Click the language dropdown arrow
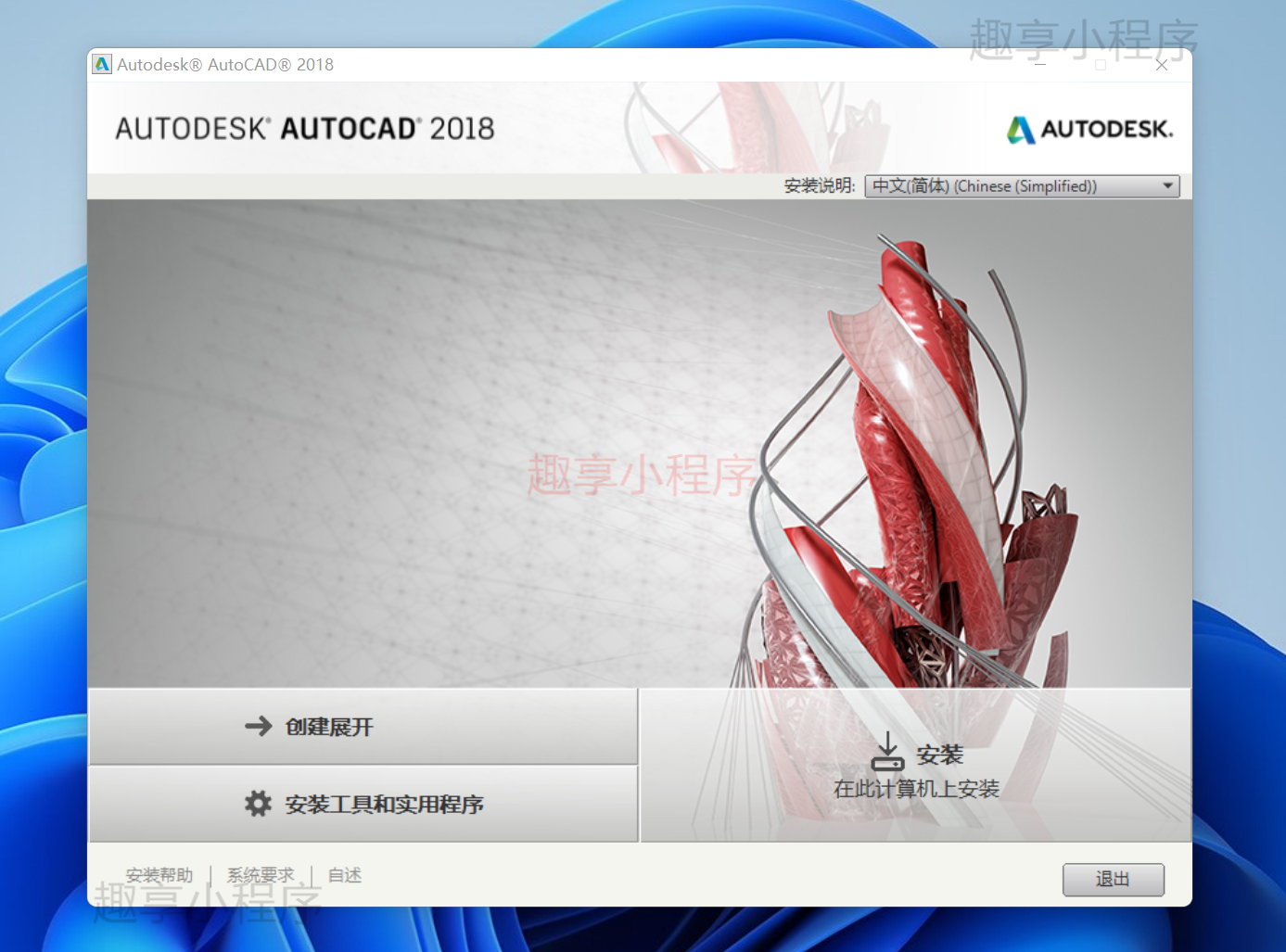The image size is (1286, 952). point(1168,186)
